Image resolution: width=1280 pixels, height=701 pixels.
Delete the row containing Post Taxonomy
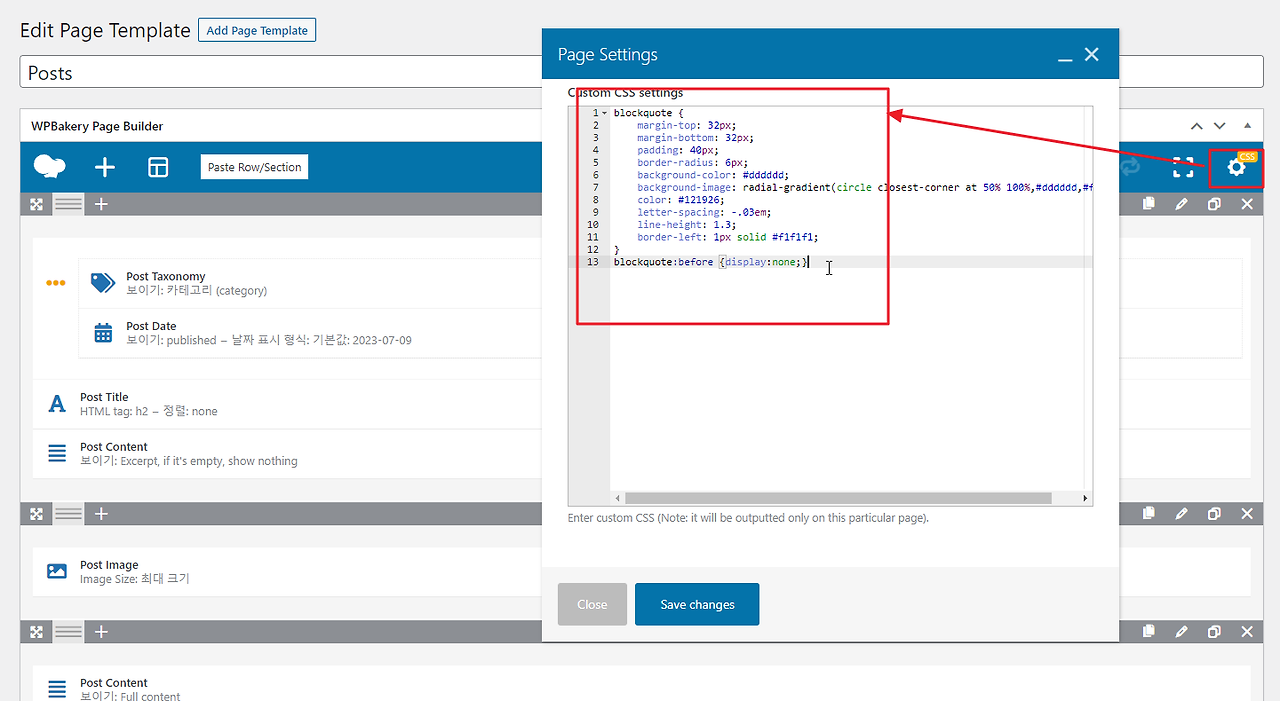click(1247, 204)
